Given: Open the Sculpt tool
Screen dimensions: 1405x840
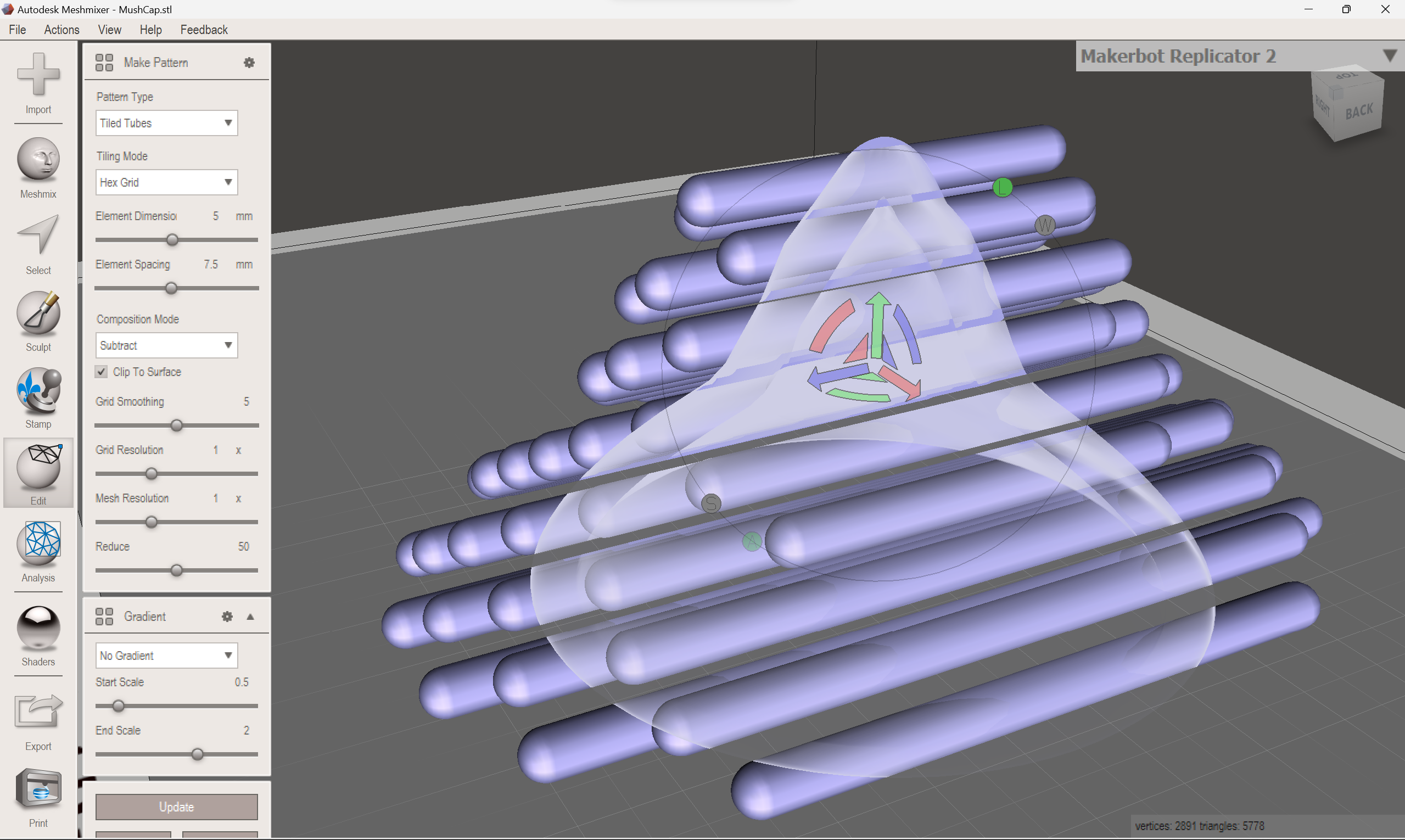Looking at the screenshot, I should pos(38,313).
